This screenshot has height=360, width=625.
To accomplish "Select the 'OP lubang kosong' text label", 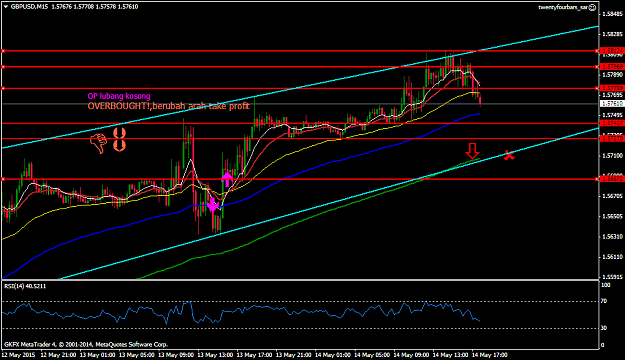I will (x=119, y=96).
